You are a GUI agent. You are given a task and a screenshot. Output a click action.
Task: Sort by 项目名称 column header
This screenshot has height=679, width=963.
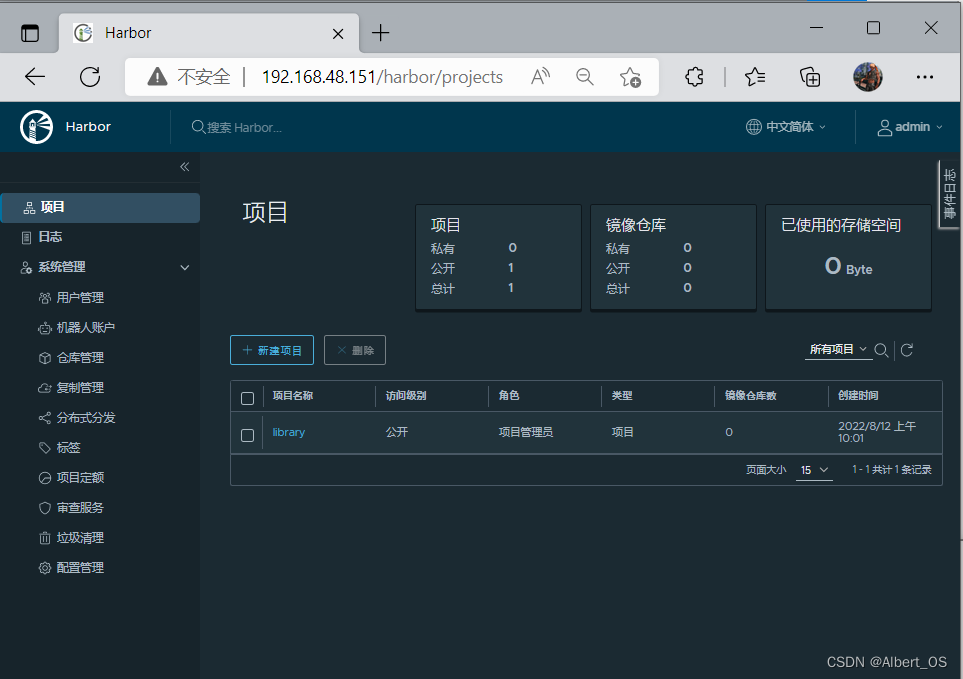pos(293,396)
